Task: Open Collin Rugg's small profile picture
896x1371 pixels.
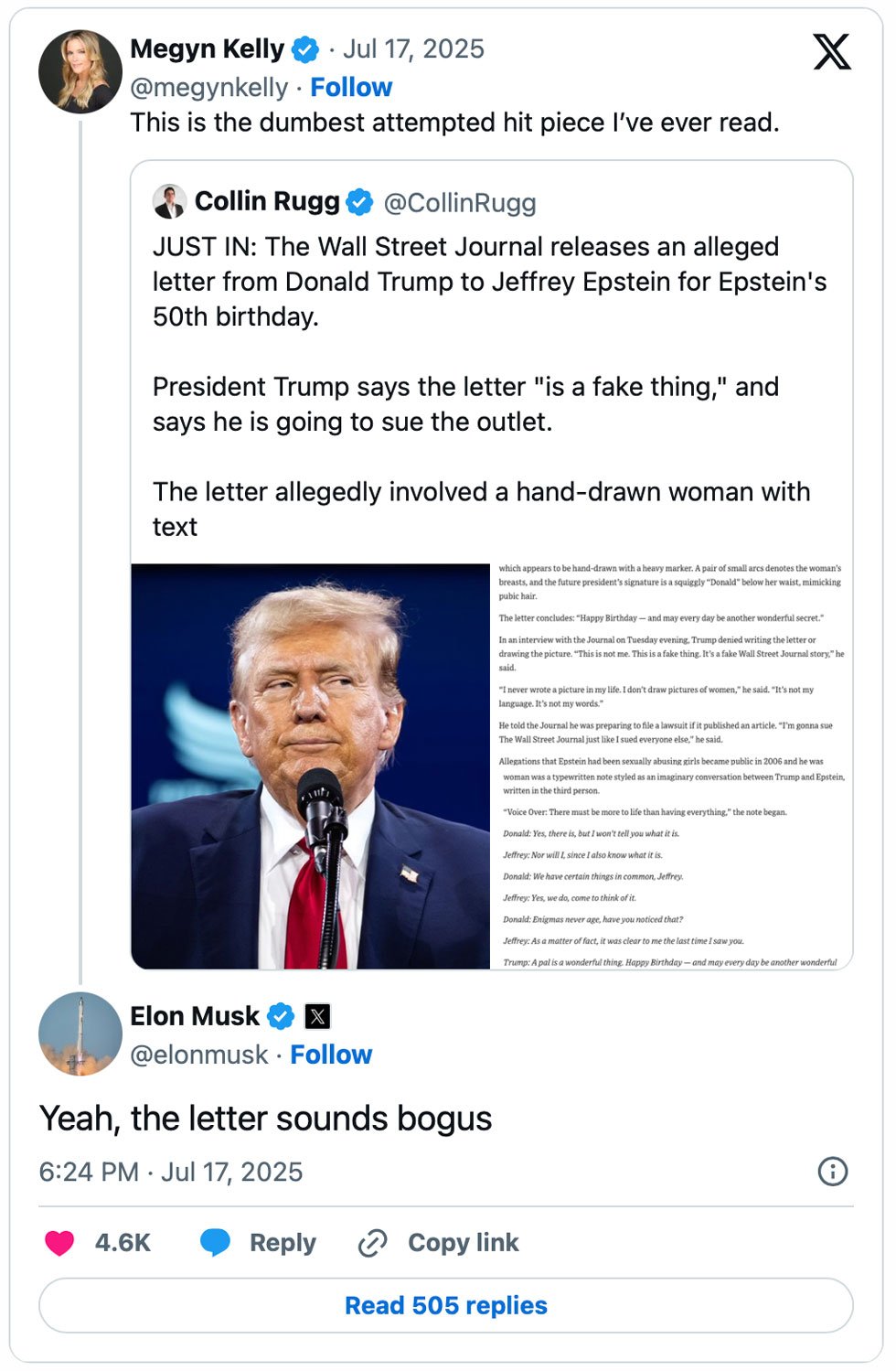Action: (169, 201)
